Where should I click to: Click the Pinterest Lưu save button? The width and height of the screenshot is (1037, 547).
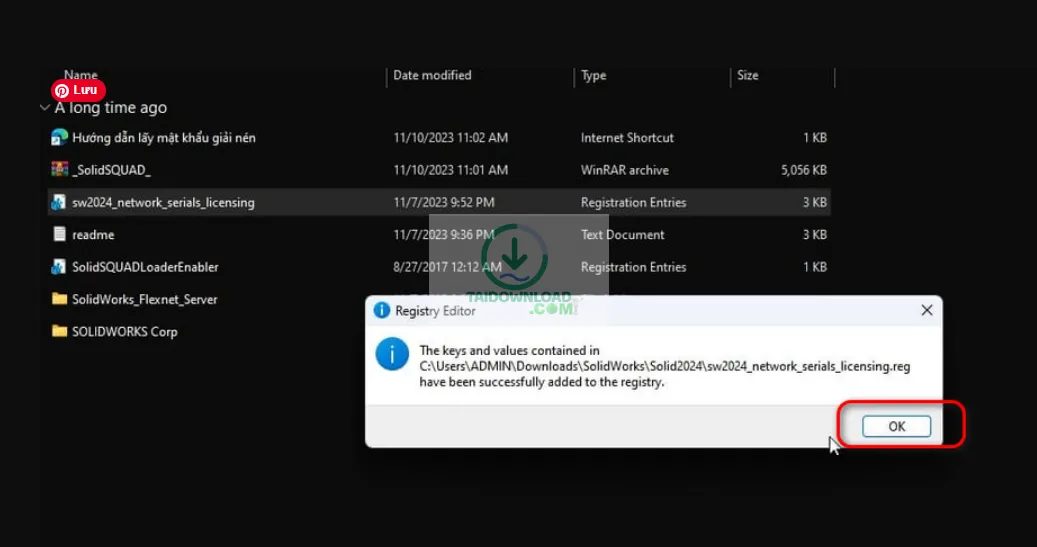click(x=78, y=90)
